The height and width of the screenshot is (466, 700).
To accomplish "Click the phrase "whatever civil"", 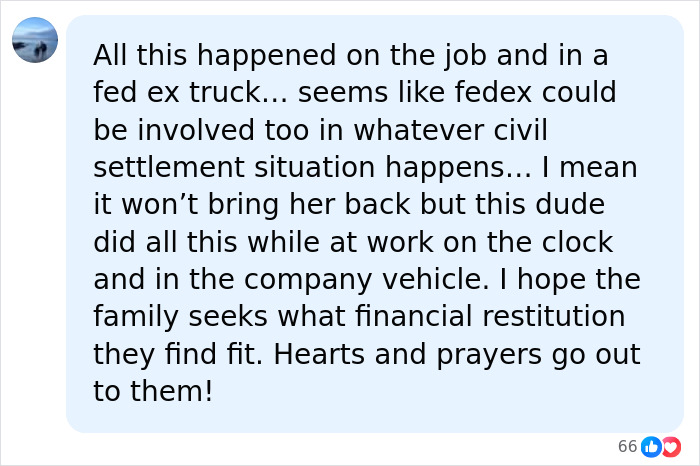I will coord(469,131).
